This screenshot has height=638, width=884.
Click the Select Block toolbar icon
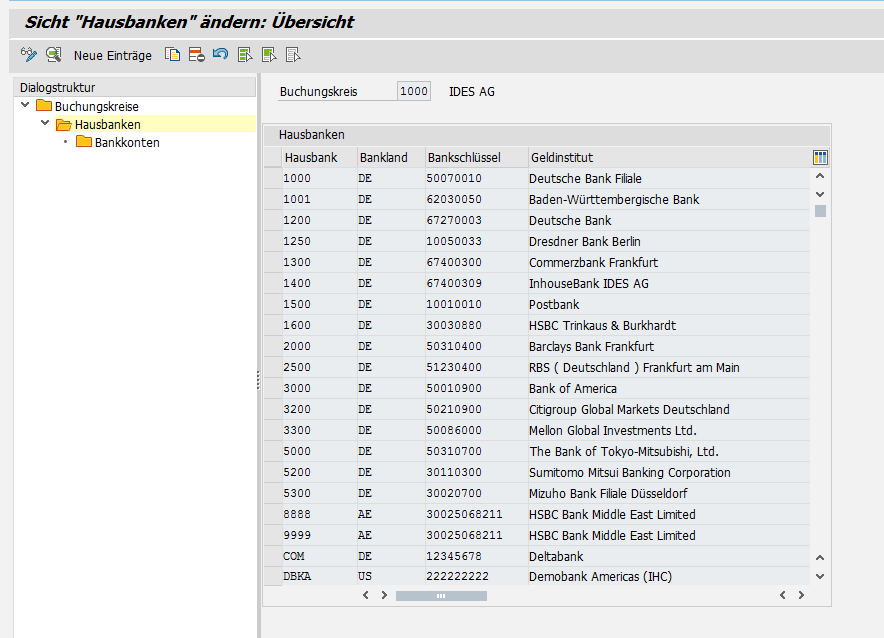pos(269,55)
